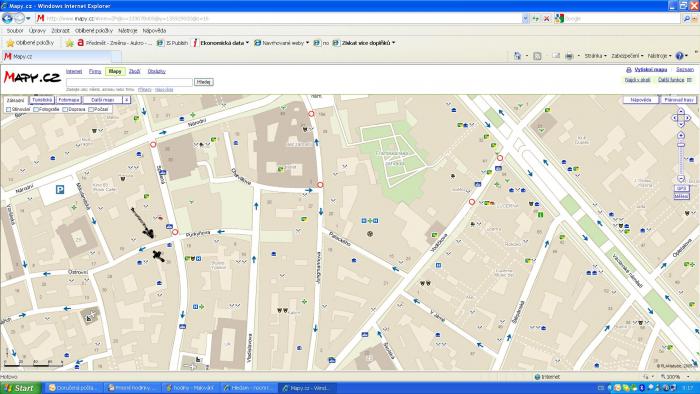Open the browser home icon

point(517,56)
